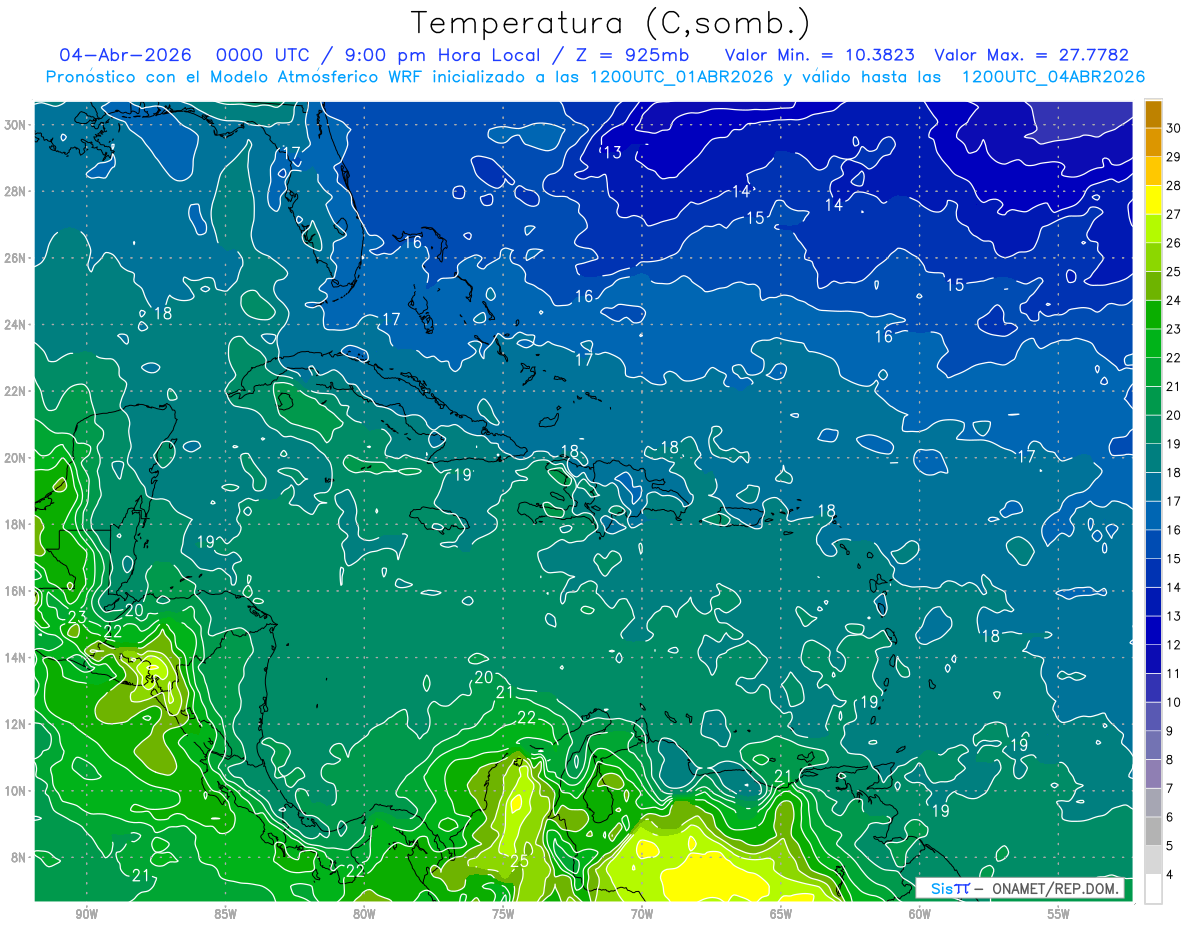Click the yellow 27 color legend swatch
This screenshot has width=1200, height=927.
coord(1153,199)
